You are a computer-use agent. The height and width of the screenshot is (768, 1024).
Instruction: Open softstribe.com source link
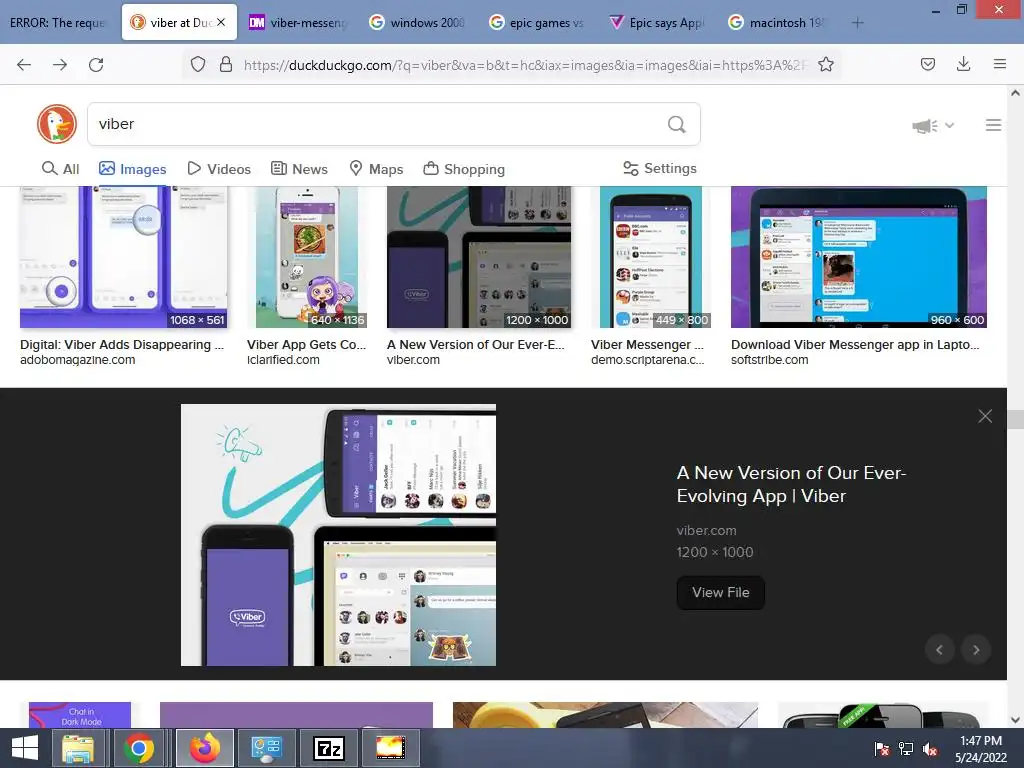click(769, 360)
